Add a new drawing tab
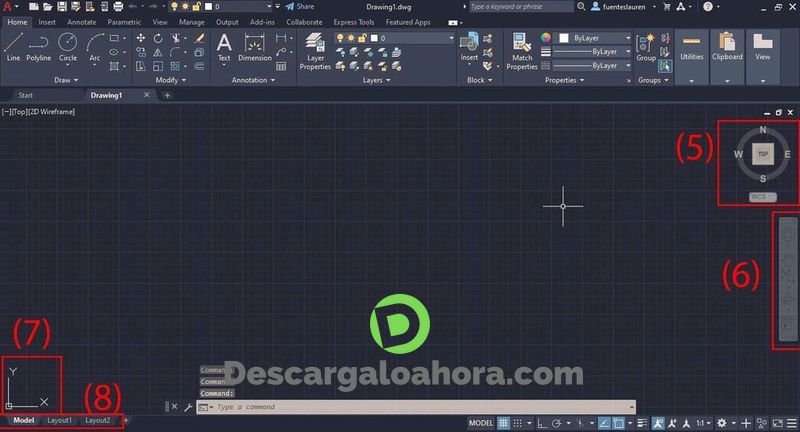Image resolution: width=800 pixels, height=432 pixels. pos(167,95)
